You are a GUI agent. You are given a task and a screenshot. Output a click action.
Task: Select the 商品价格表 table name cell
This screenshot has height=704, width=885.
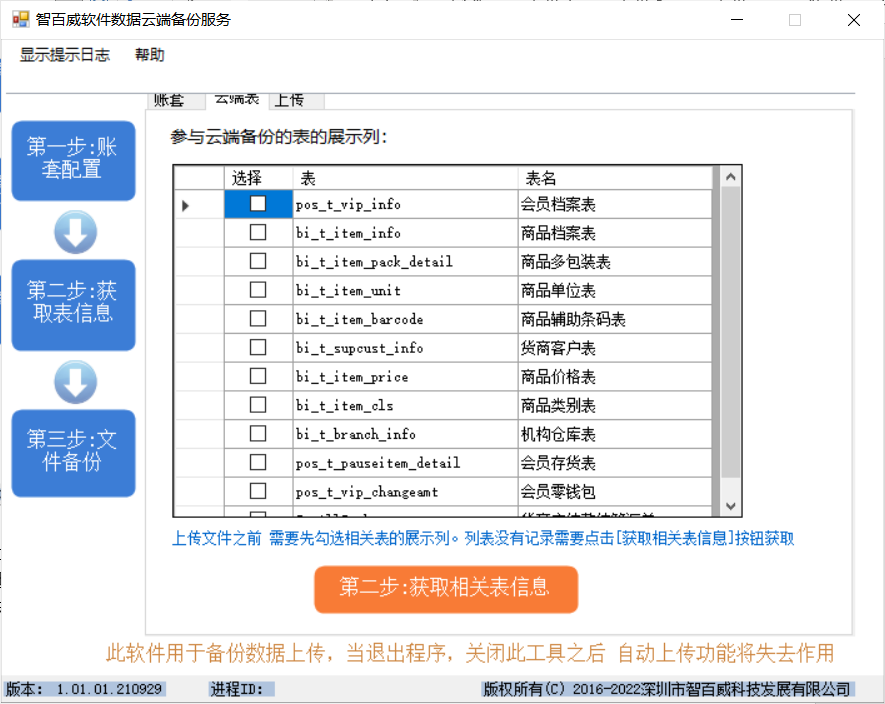pos(615,377)
